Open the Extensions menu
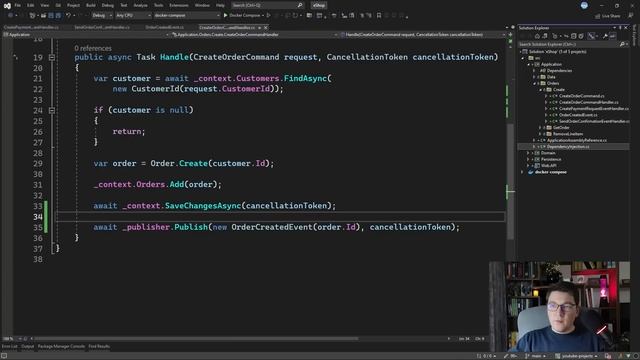This screenshot has width=640, height=360. coord(179,5)
